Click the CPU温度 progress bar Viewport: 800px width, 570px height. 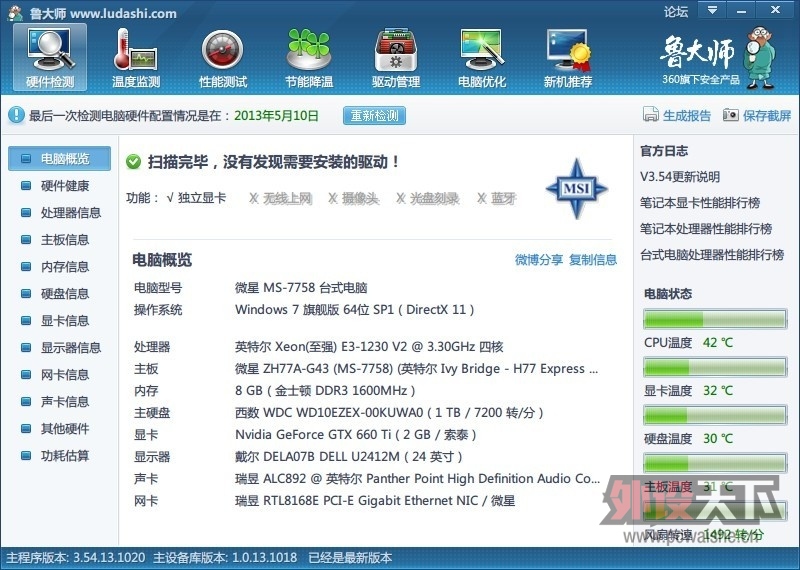tap(715, 319)
